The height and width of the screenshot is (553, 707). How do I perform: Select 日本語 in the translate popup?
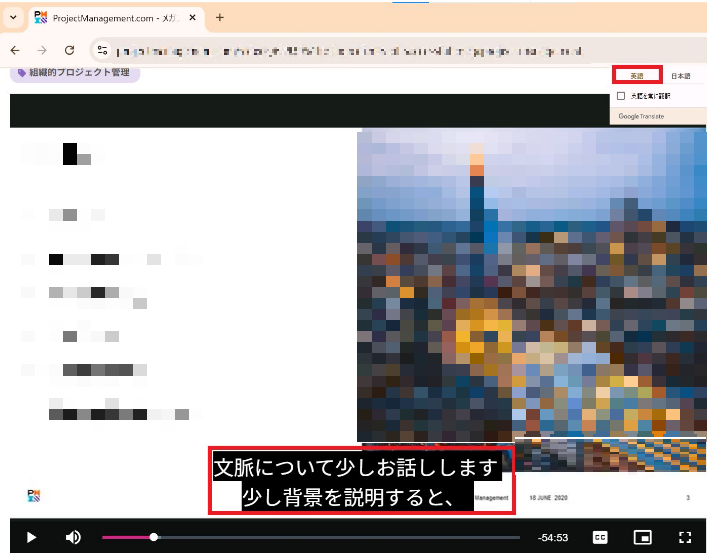[680, 76]
